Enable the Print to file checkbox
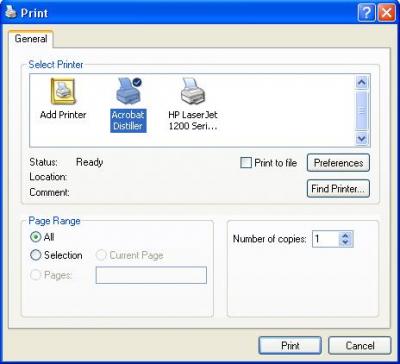 [246, 163]
